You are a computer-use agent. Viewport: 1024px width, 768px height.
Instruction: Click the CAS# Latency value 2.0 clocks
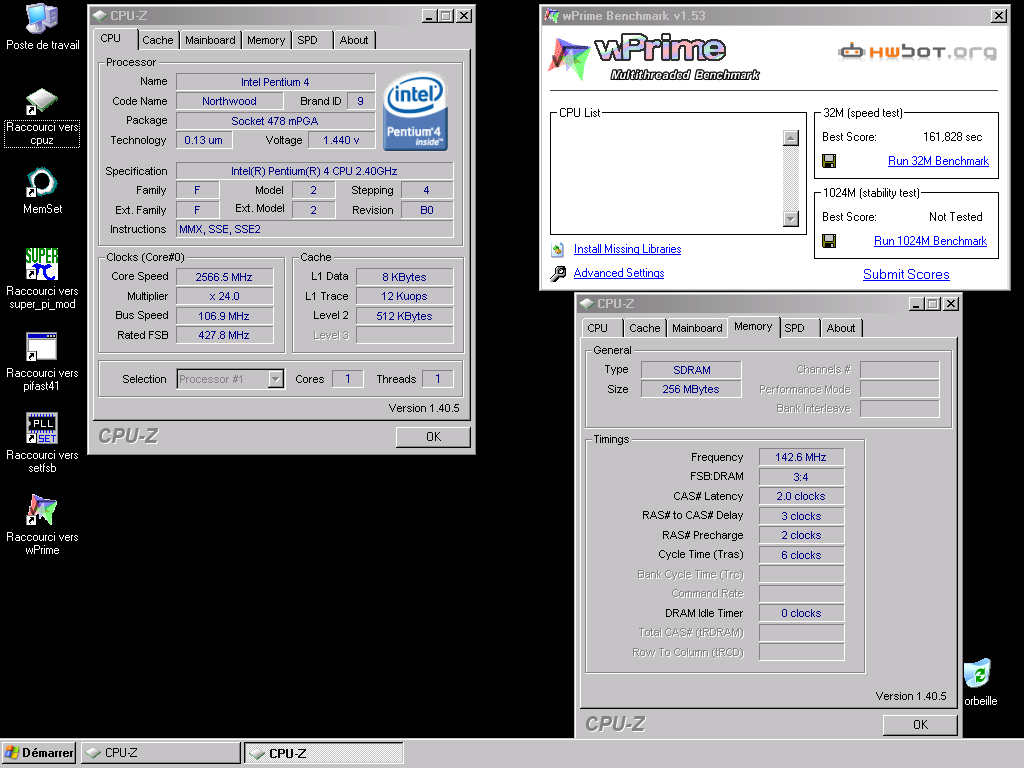[801, 496]
